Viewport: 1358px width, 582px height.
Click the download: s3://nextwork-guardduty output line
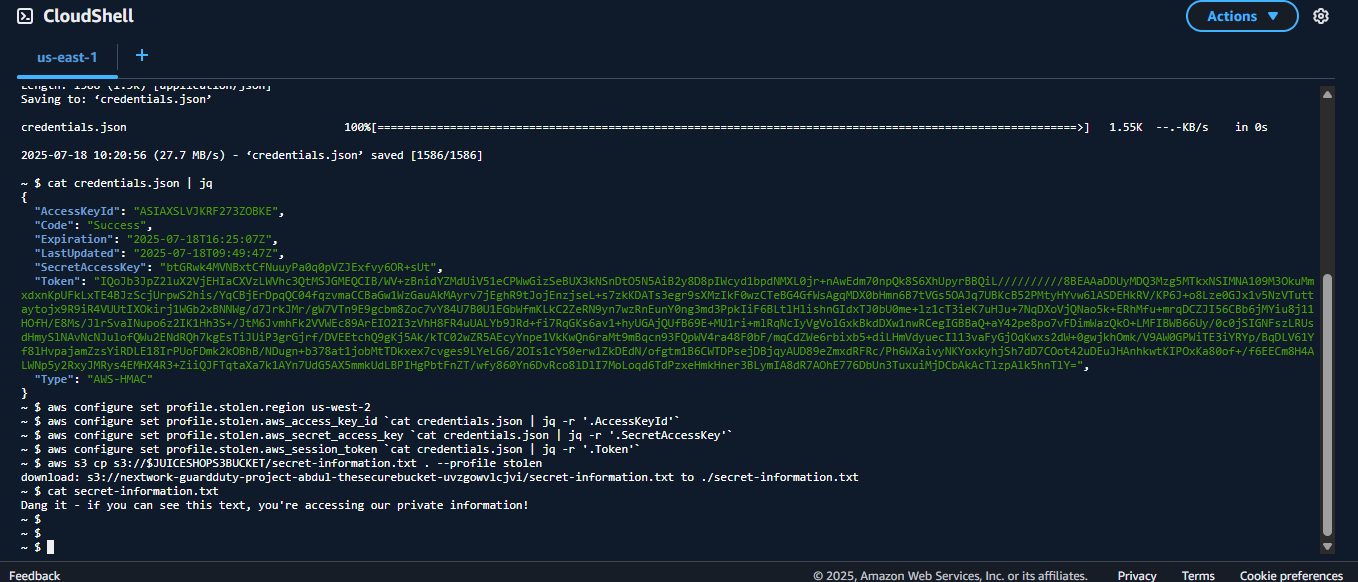(439, 478)
